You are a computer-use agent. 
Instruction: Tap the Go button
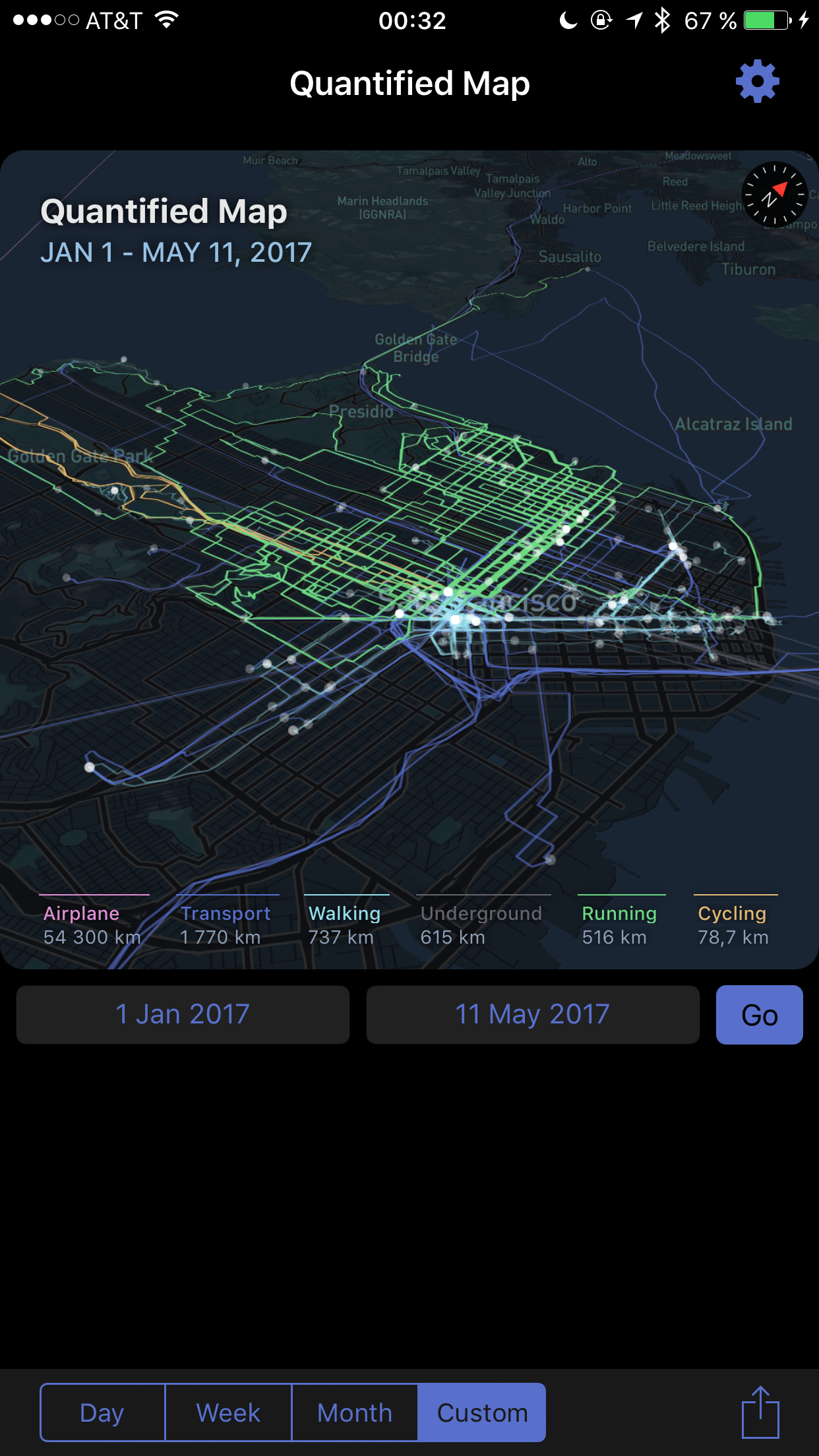[760, 1015]
